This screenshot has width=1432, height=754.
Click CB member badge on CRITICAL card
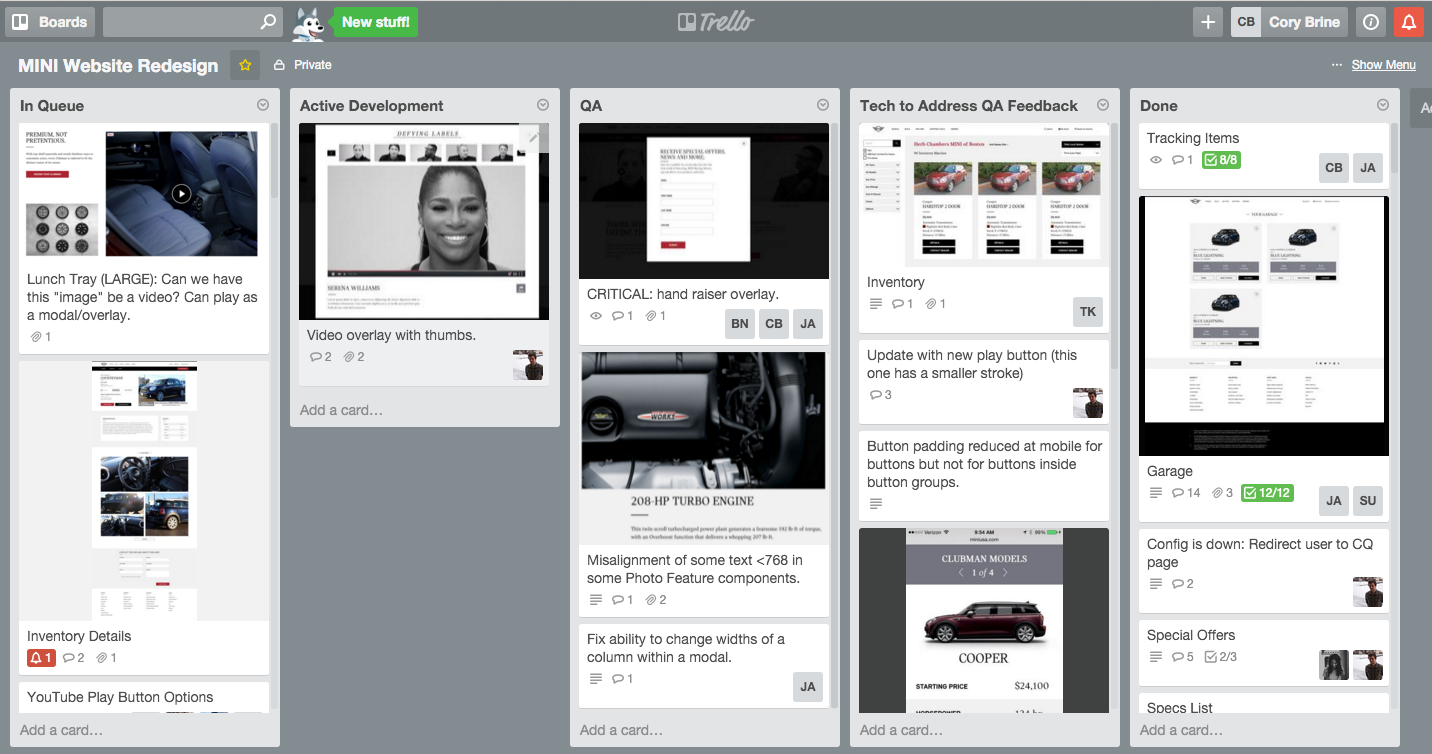click(774, 324)
